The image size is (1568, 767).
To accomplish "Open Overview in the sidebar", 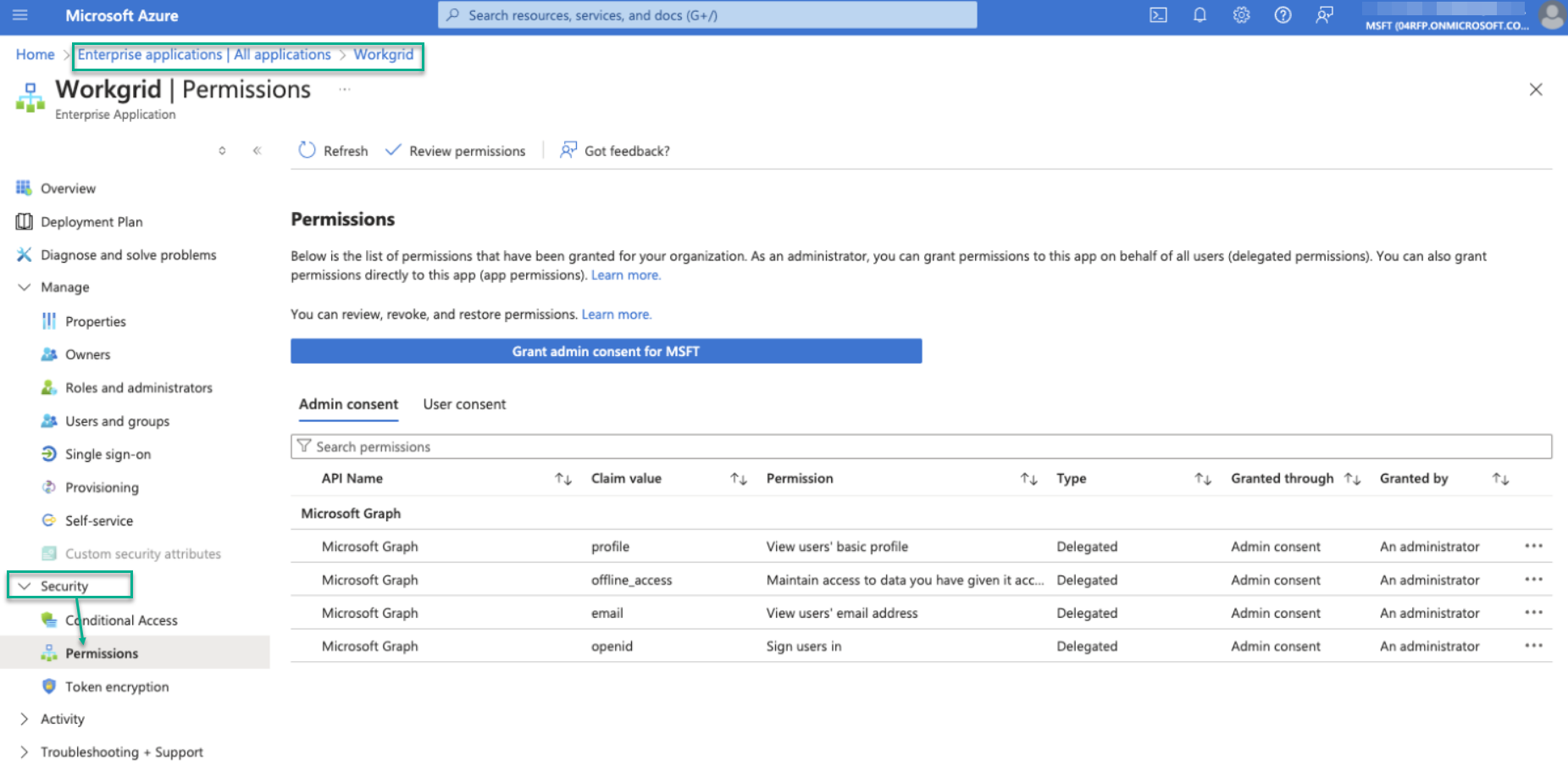I will pyautogui.click(x=68, y=188).
